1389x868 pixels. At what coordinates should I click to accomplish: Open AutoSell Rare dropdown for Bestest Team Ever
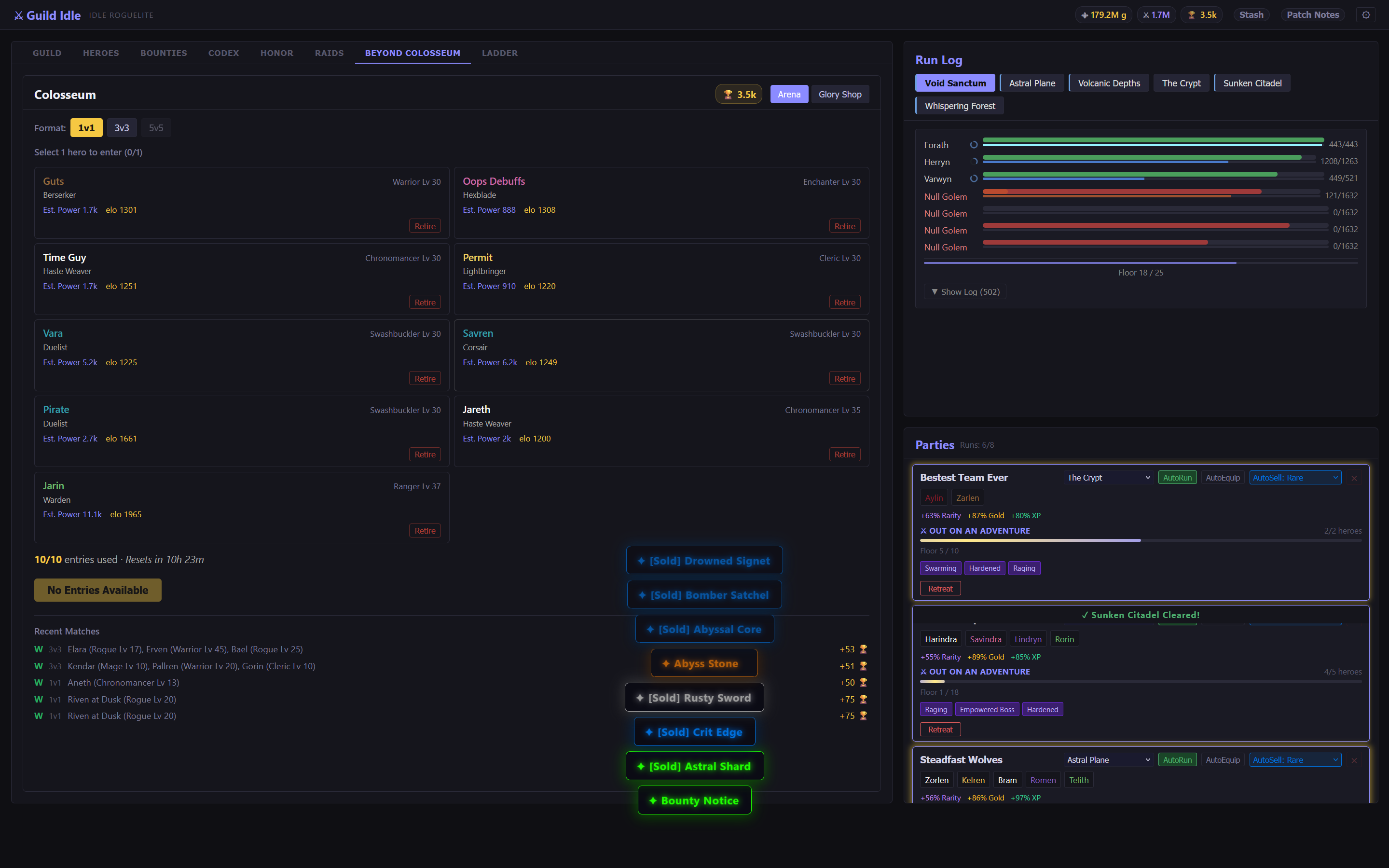click(1295, 478)
